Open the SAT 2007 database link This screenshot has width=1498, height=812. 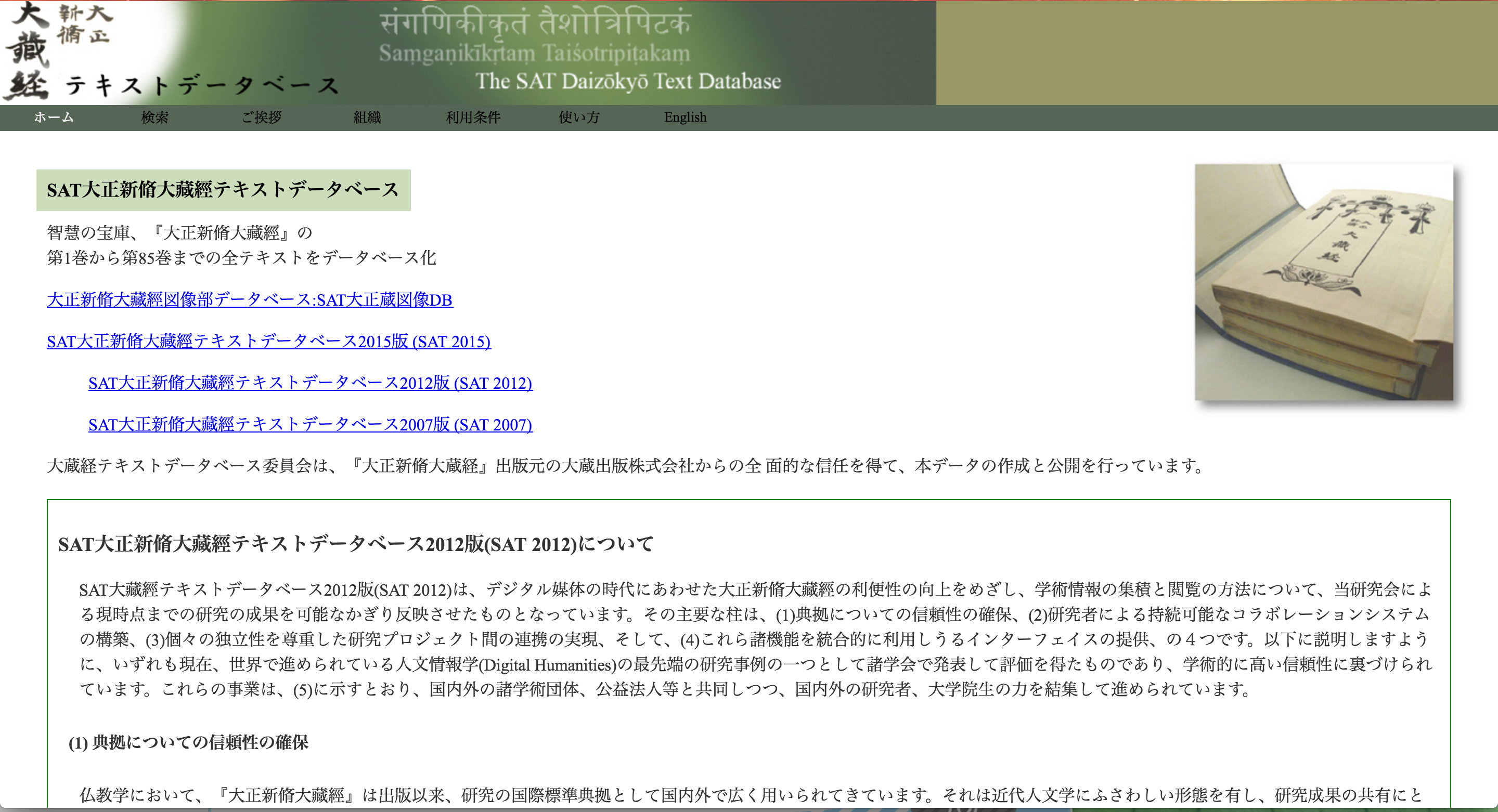tap(310, 425)
